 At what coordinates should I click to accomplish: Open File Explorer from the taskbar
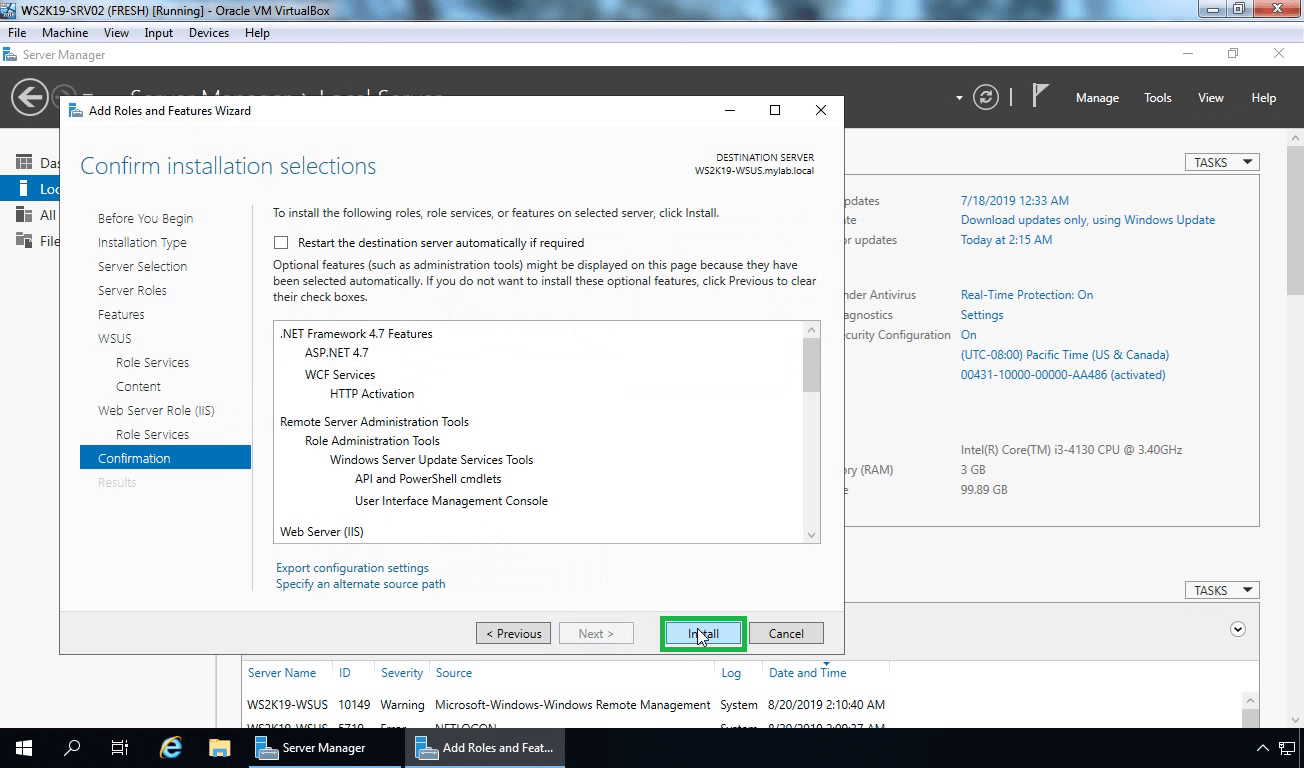coord(220,747)
